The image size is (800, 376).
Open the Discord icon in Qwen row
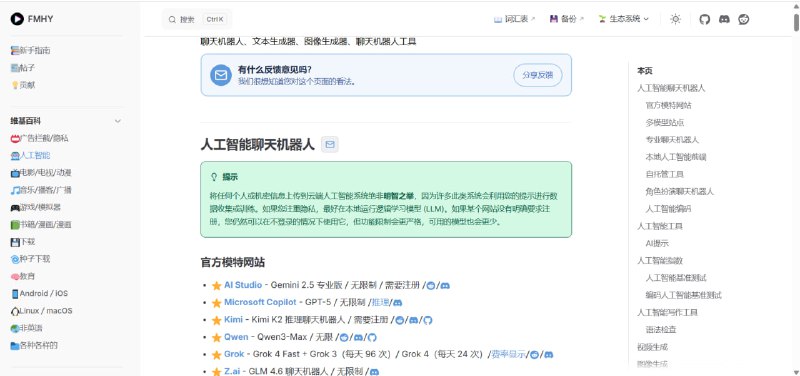tap(359, 338)
